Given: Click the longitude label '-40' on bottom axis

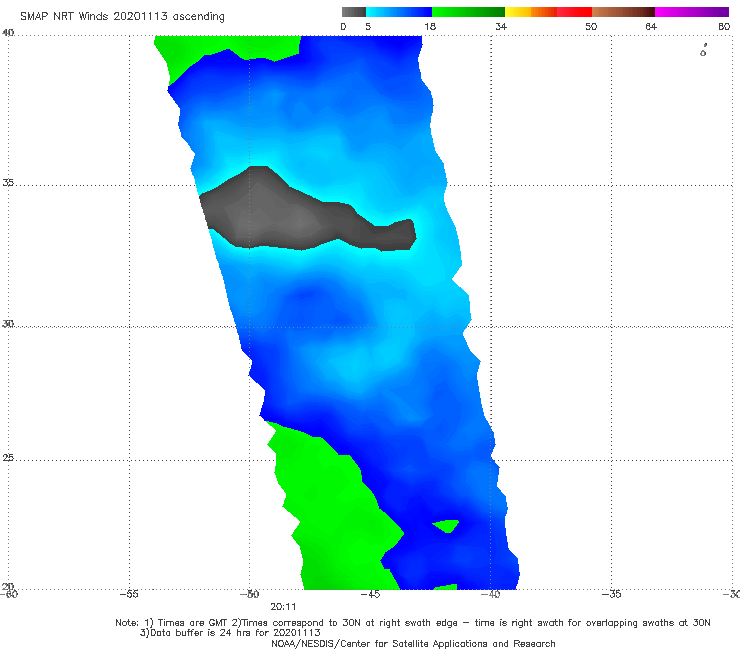Looking at the screenshot, I should [x=491, y=594].
